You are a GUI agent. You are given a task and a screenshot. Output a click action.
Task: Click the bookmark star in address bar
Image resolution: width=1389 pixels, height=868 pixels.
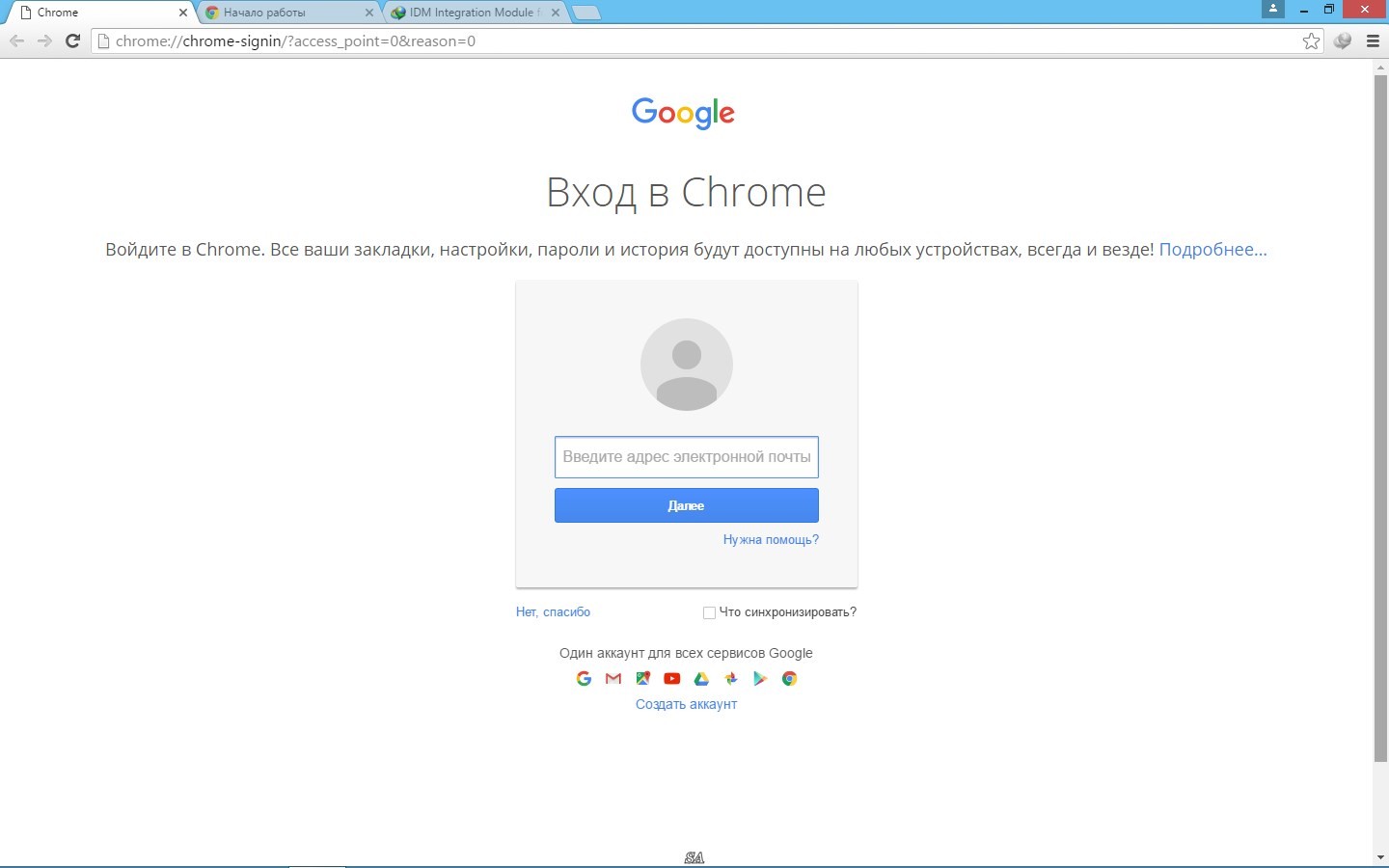1311,41
